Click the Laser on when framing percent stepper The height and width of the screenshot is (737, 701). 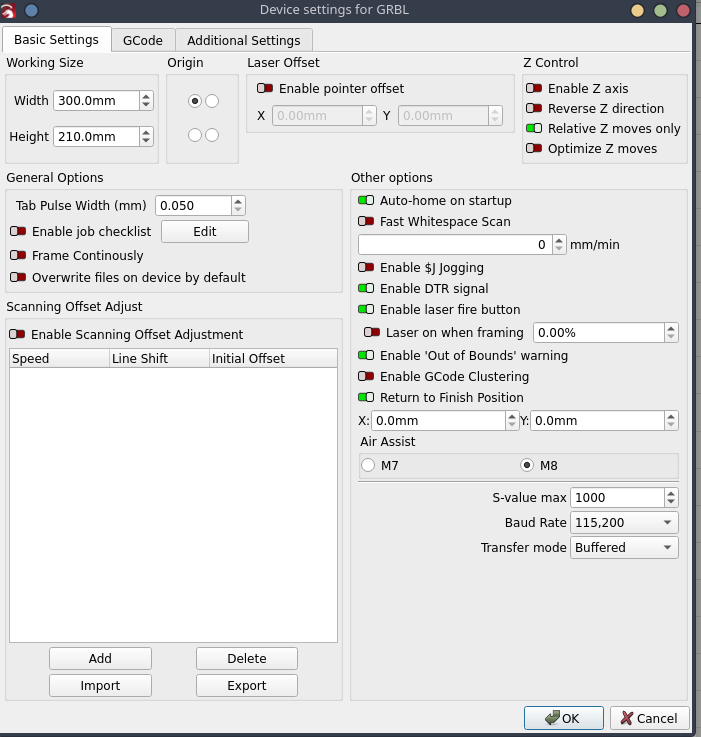[671, 333]
